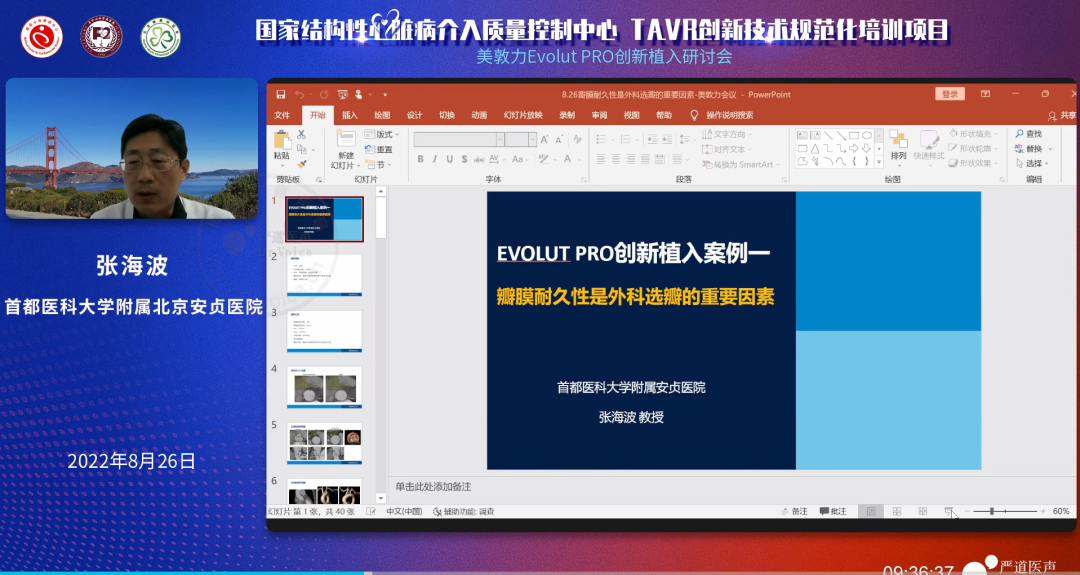Switch to Transitions (切换) tab
Image resolution: width=1080 pixels, height=575 pixels.
coord(446,115)
